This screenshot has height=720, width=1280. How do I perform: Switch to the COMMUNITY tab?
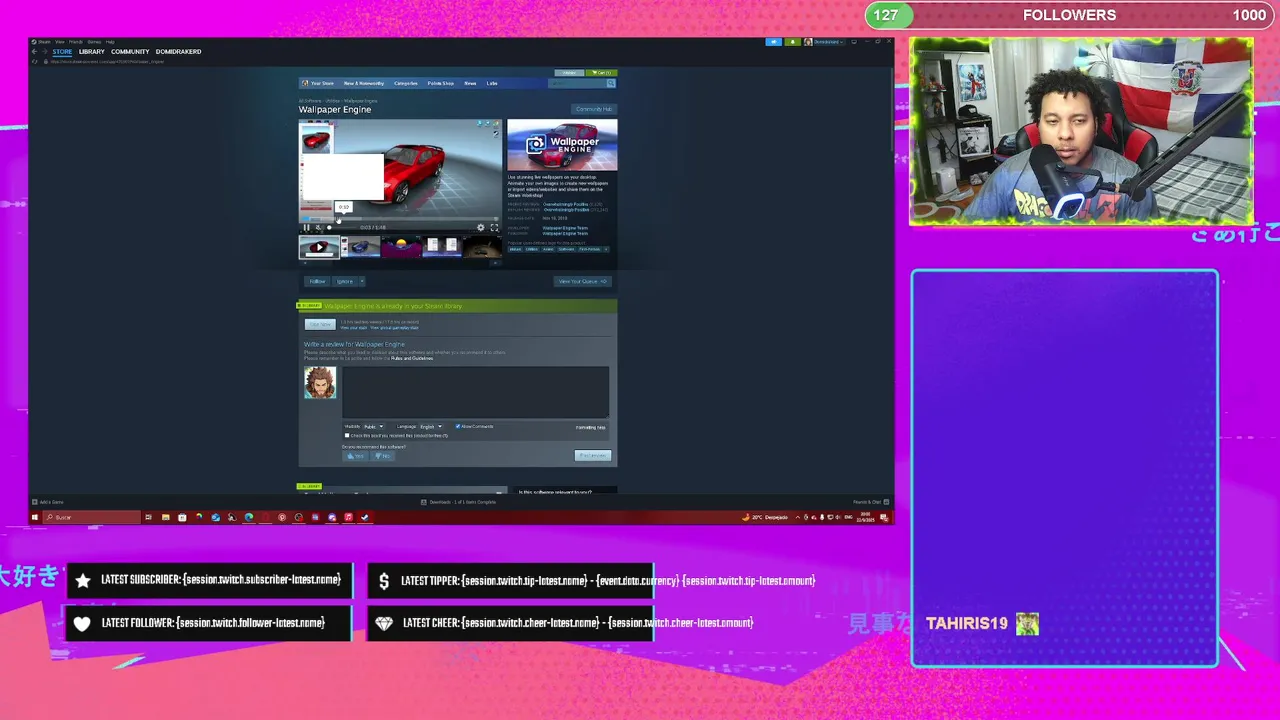tap(130, 51)
